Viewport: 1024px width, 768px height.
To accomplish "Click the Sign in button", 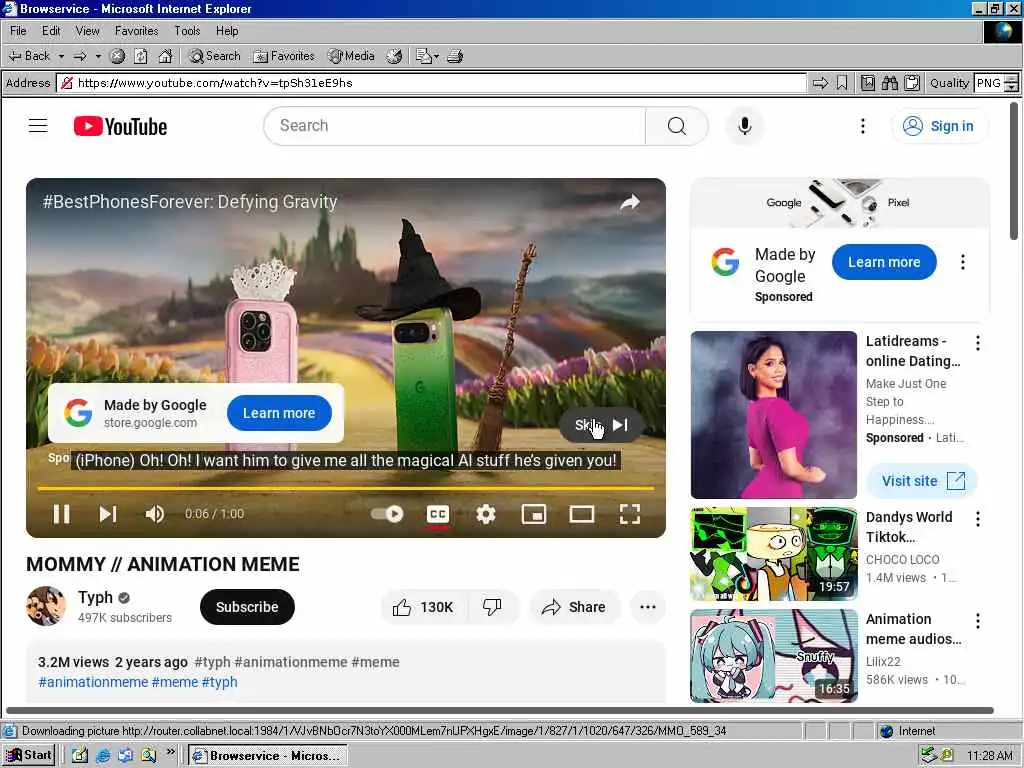I will [939, 126].
